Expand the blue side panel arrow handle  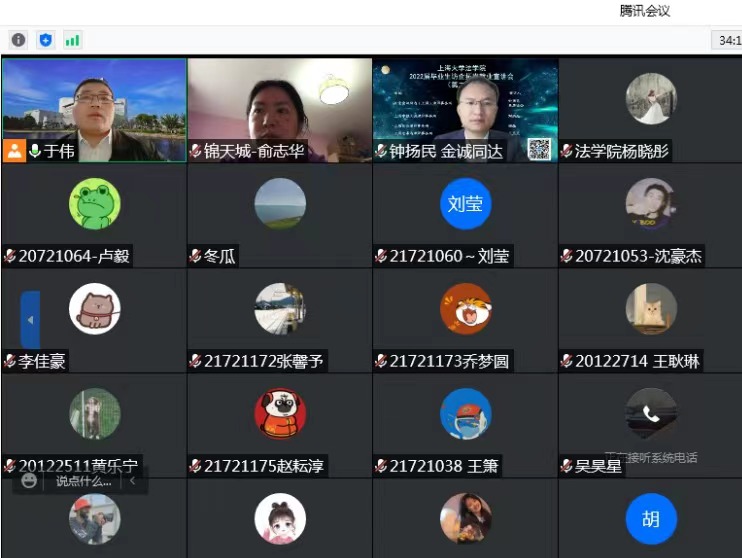(30, 320)
